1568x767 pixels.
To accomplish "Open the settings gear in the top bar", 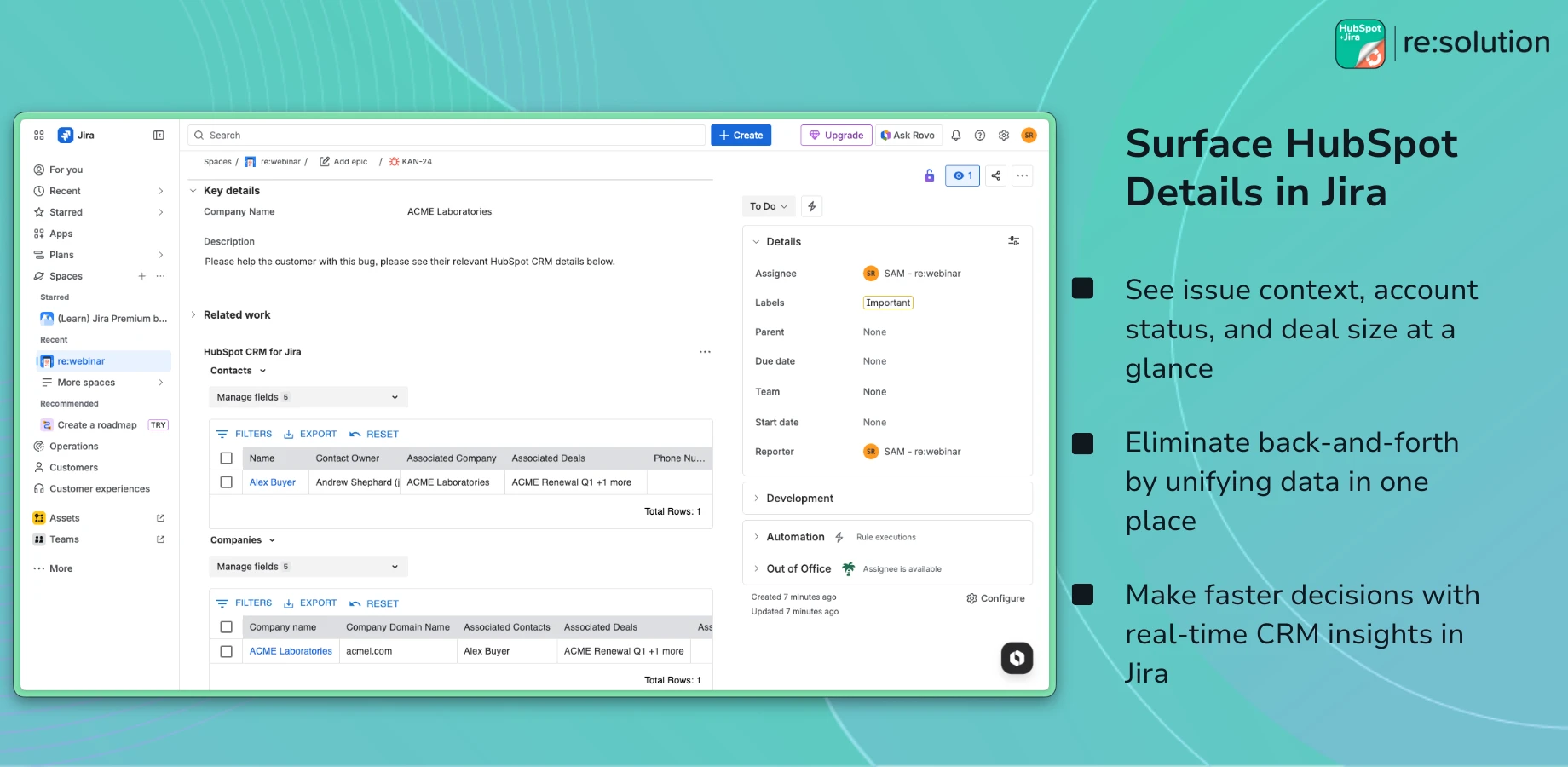I will [1004, 136].
